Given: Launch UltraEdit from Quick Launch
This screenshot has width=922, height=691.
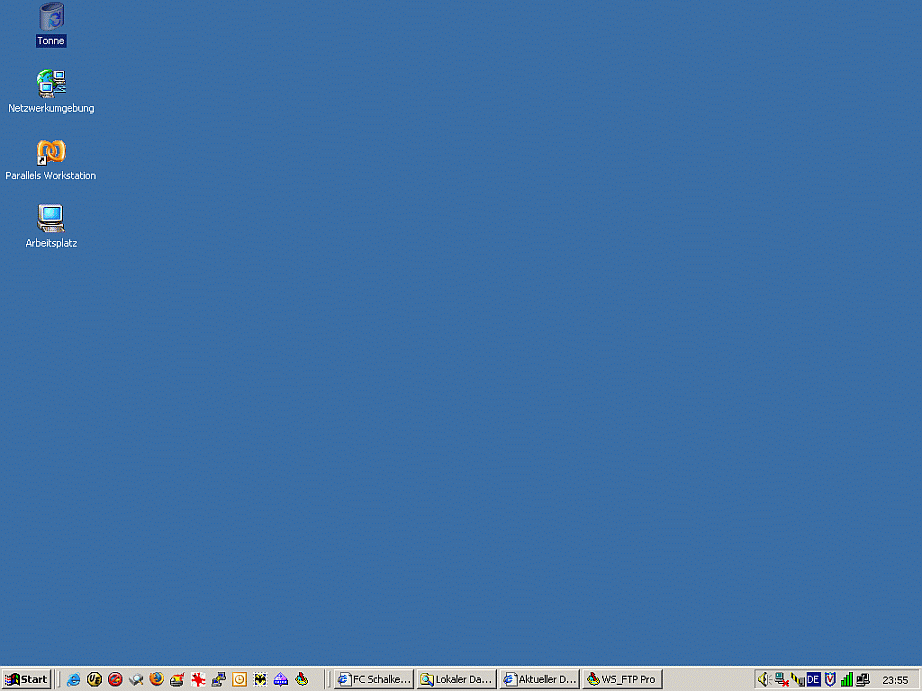Looking at the screenshot, I should [94, 679].
